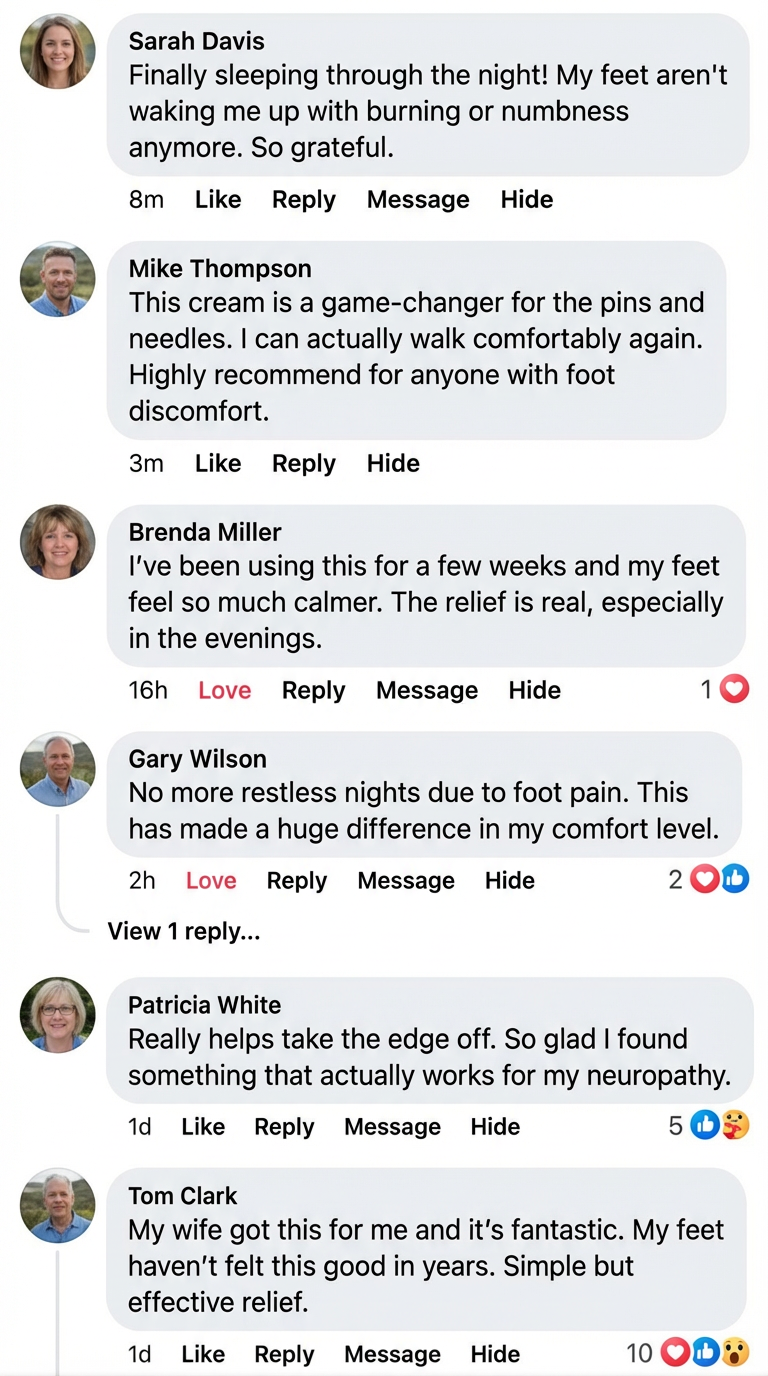The width and height of the screenshot is (768, 1376).
Task: Toggle Love off on Gary Wilson's comment
Action: pos(211,881)
